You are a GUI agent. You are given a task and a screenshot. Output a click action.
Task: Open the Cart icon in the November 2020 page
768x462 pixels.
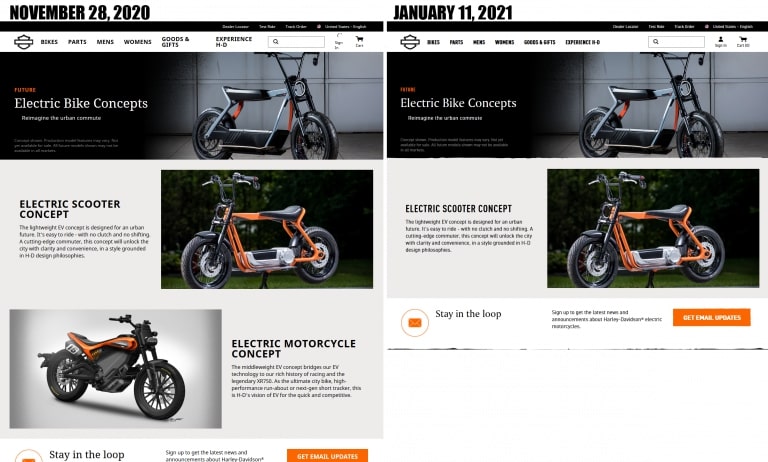(360, 41)
